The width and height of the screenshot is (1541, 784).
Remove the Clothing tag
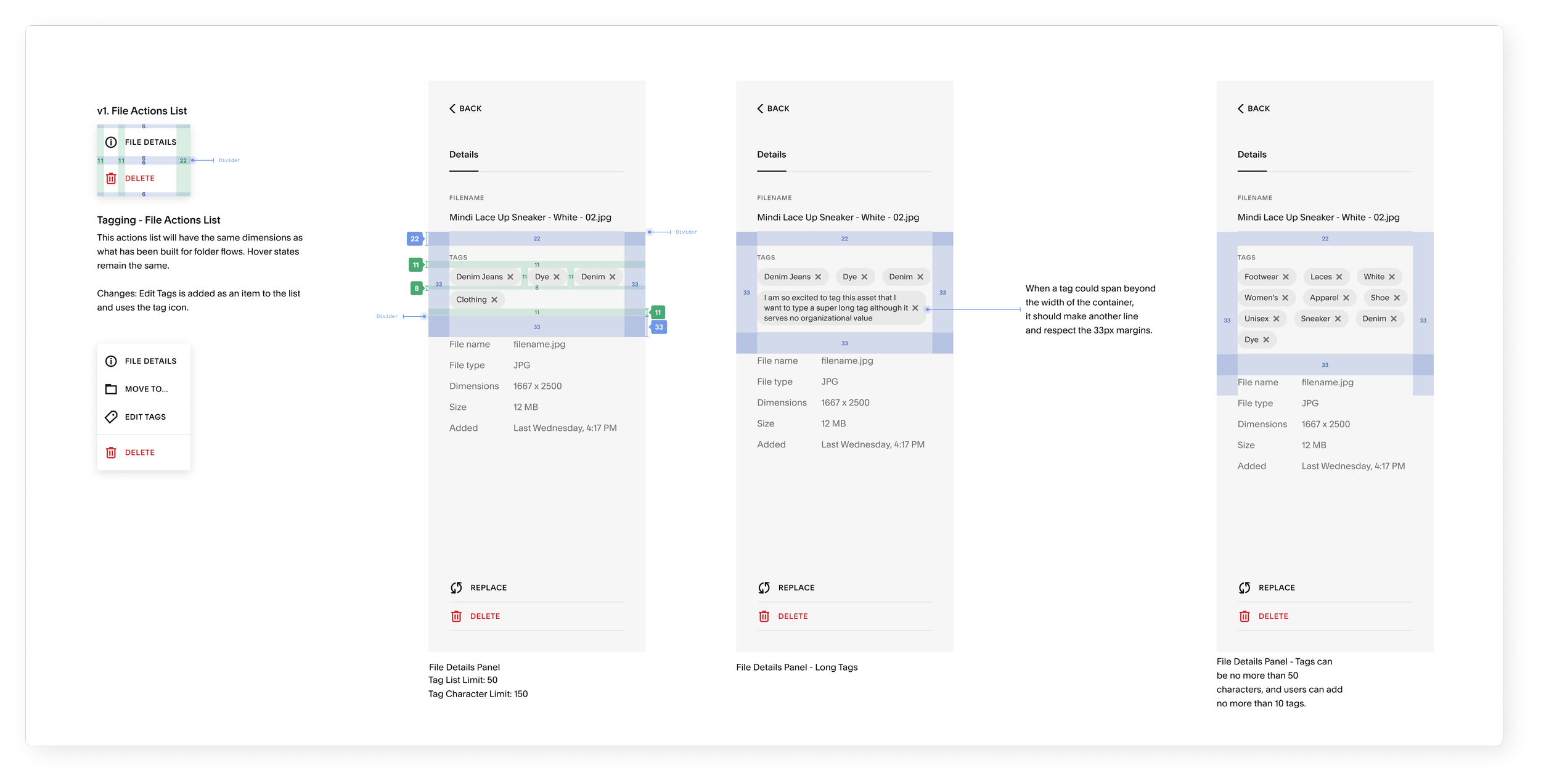(494, 300)
